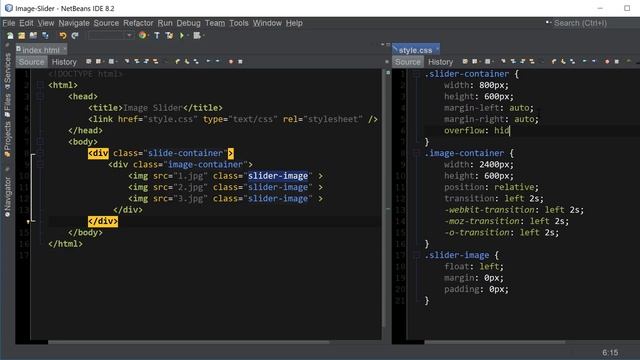Screen dimensions: 640x360
Task: Click the horizontal scrollbar under index.html editor
Action: (188, 342)
